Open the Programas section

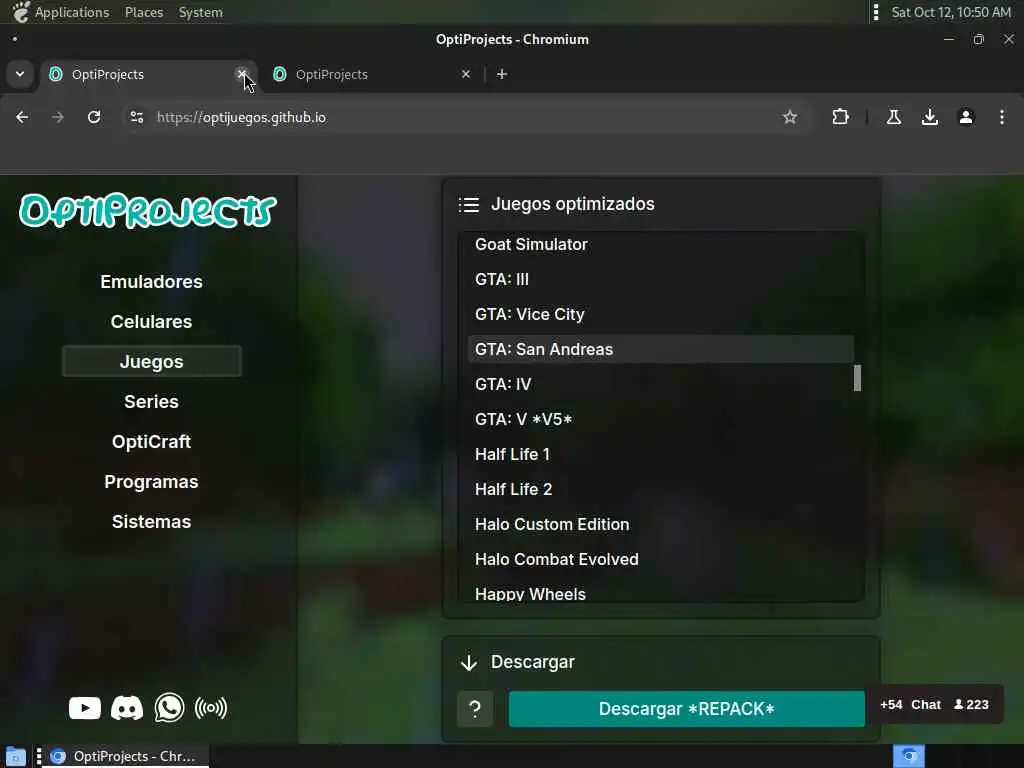(152, 481)
